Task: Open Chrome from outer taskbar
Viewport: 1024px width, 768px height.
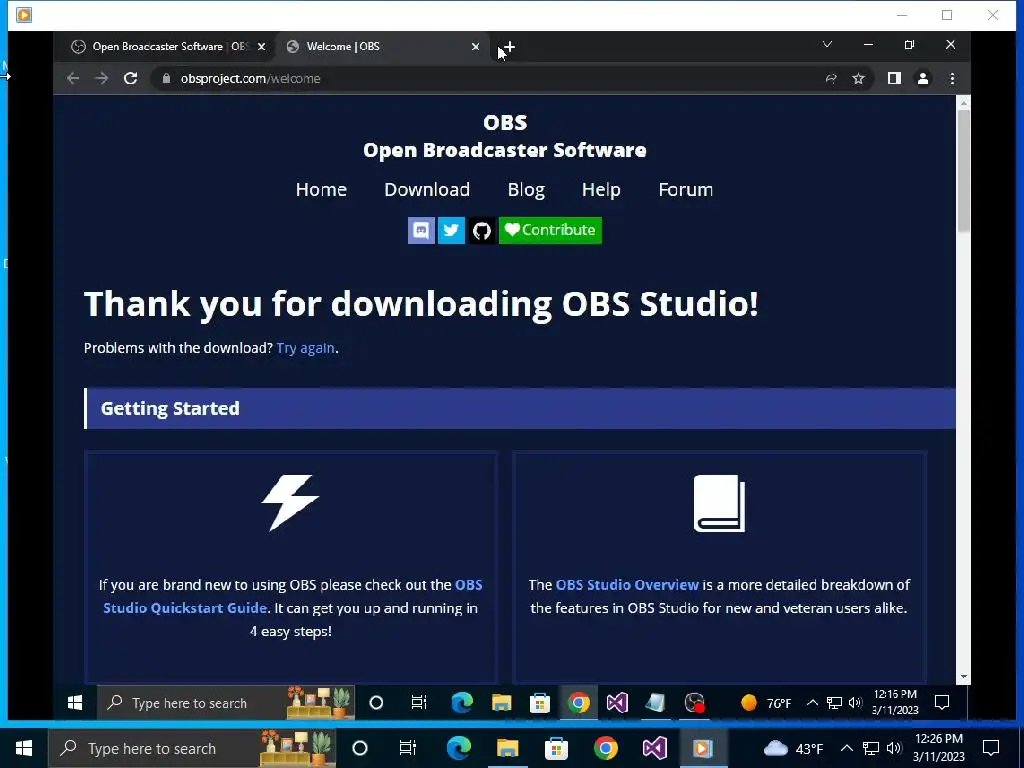Action: (x=605, y=748)
